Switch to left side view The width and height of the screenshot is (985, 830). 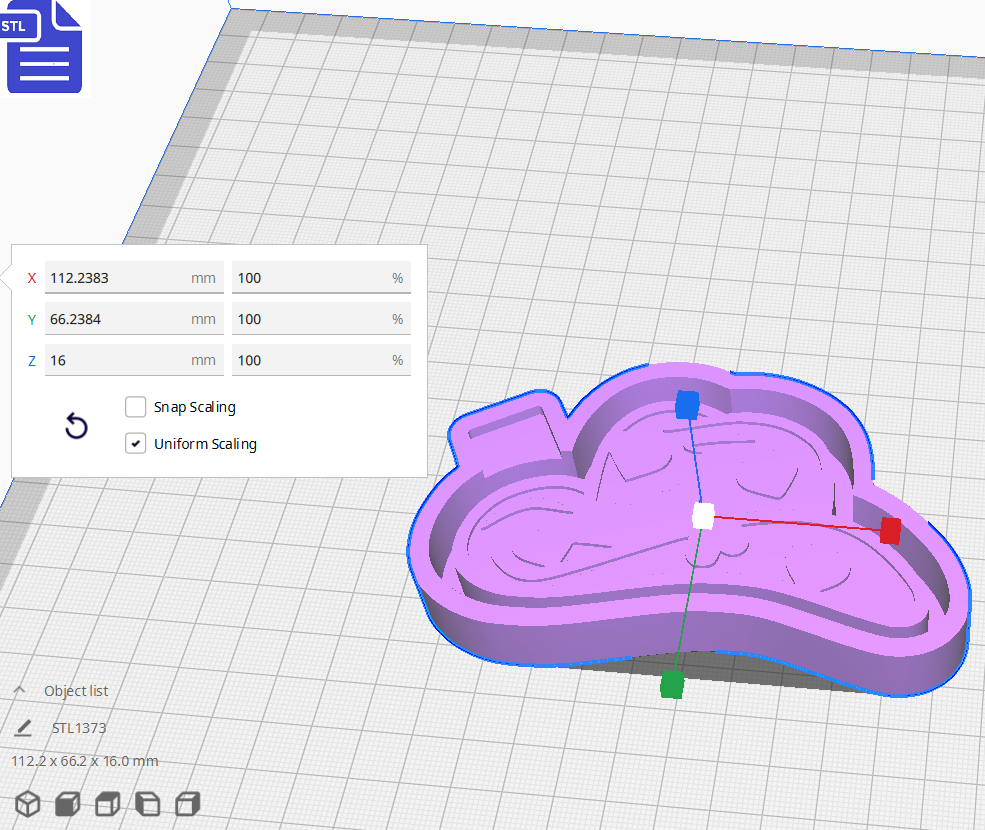point(146,803)
